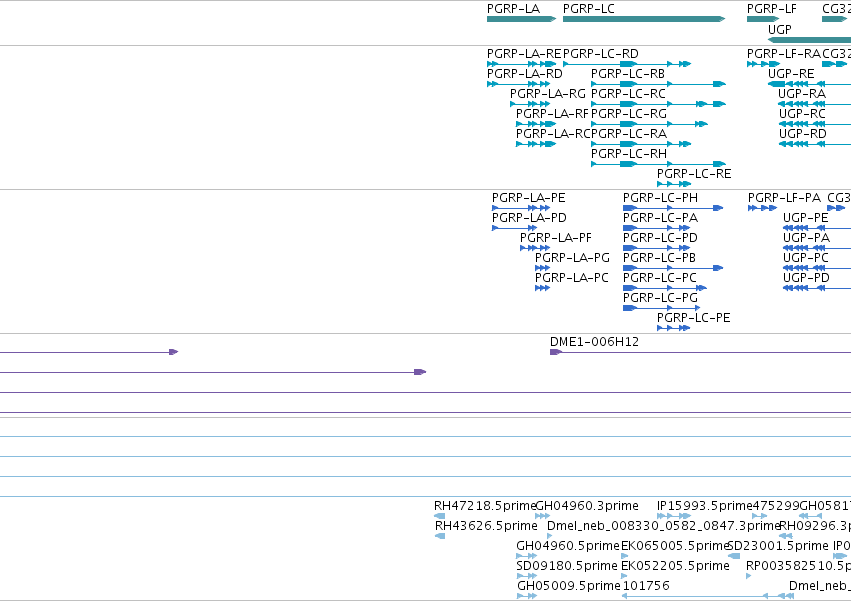Select transcript PGRP-LA-RF label
Image resolution: width=851 pixels, height=601 pixels.
(552, 114)
